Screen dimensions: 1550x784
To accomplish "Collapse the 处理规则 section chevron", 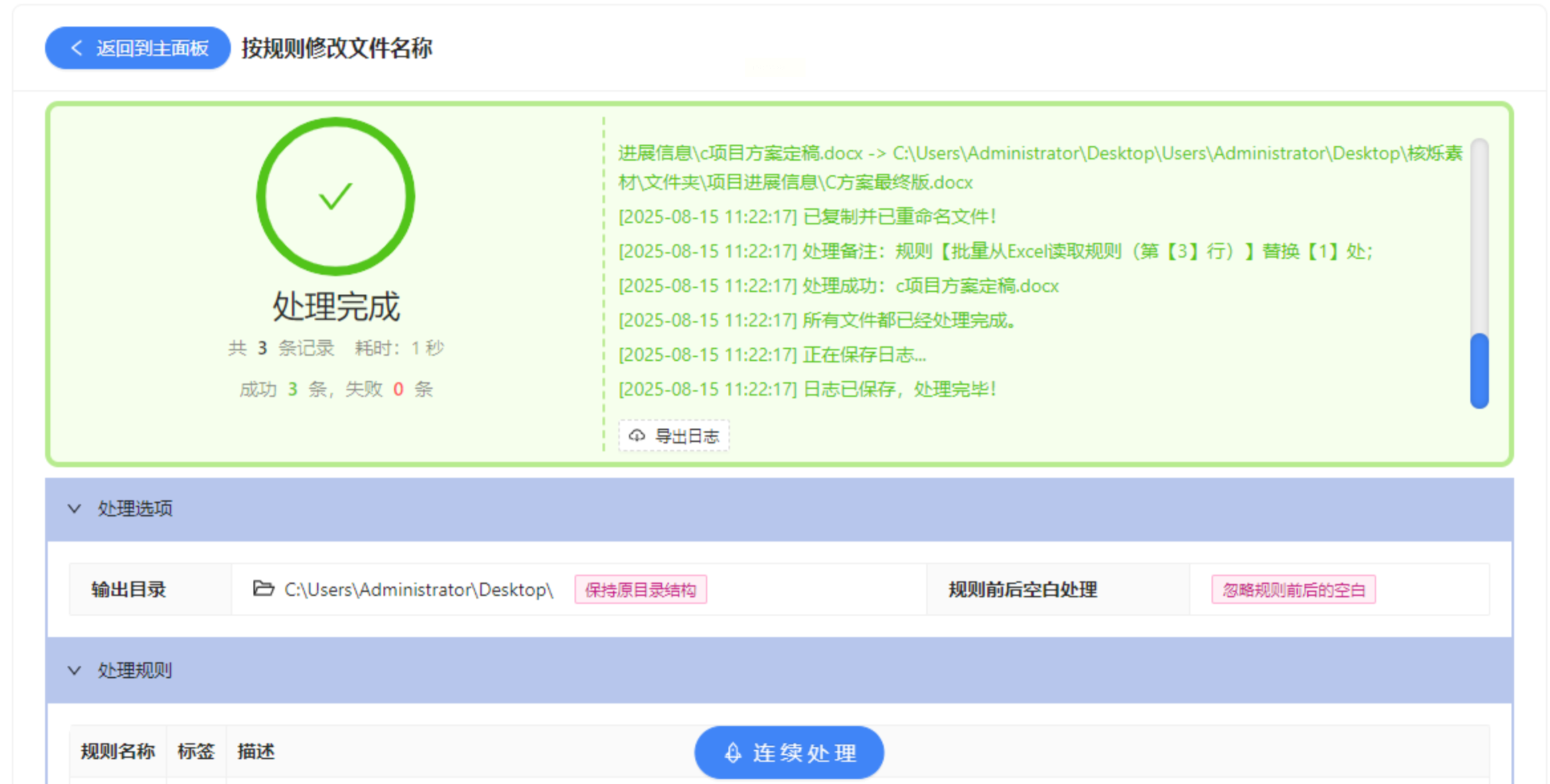I will 74,671.
